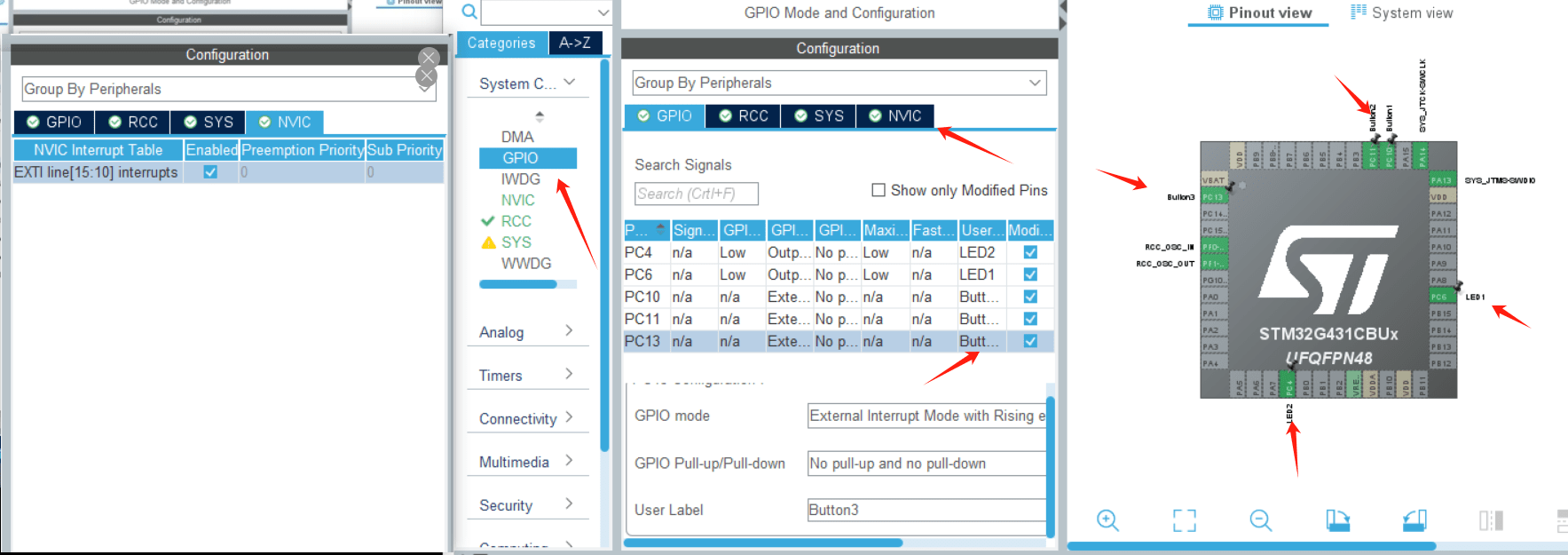
Task: Click the PA0 pin on chip left edge
Action: coord(1213,297)
